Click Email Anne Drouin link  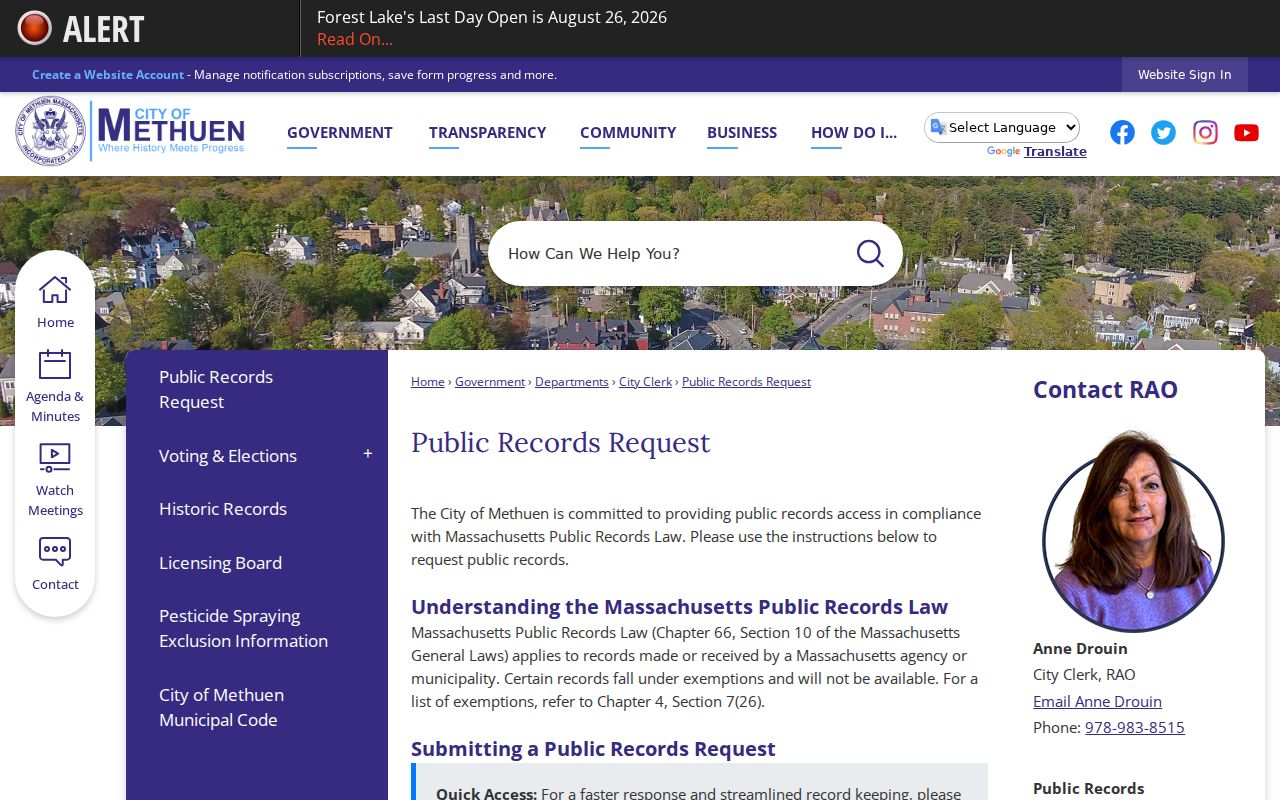pos(1097,701)
